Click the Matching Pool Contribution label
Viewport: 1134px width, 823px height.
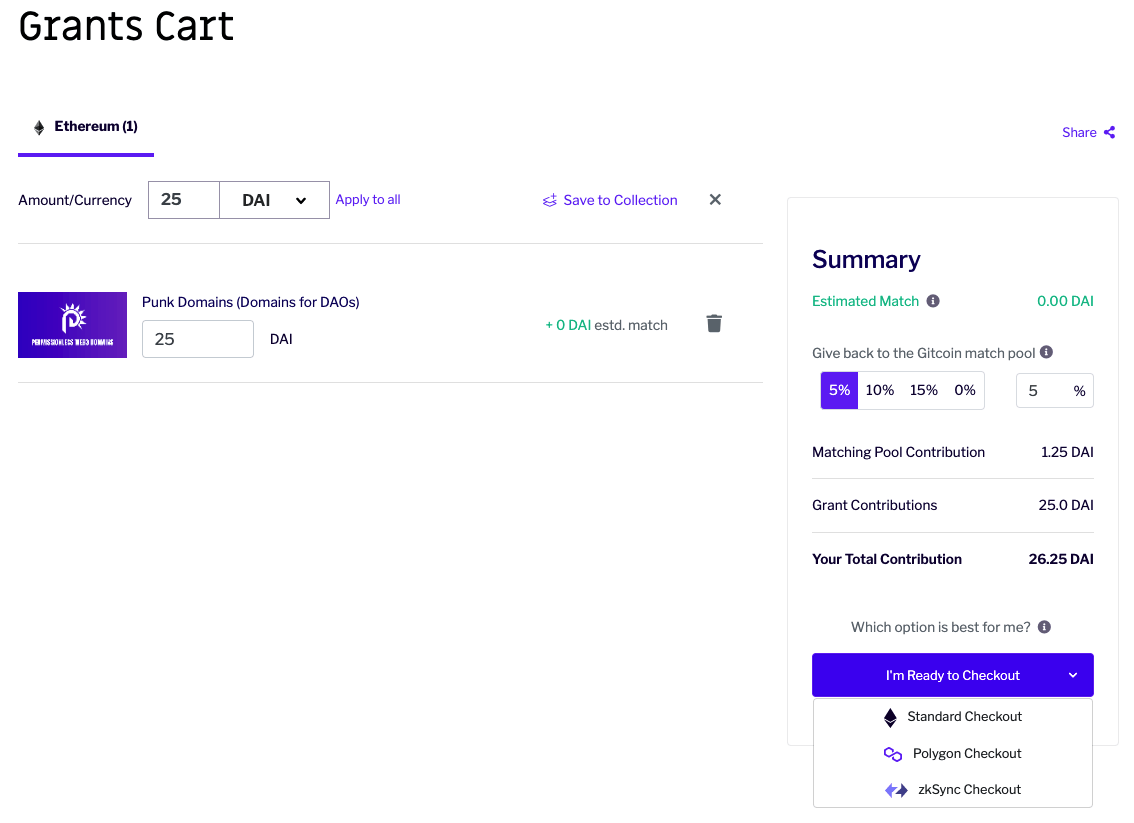coord(898,452)
